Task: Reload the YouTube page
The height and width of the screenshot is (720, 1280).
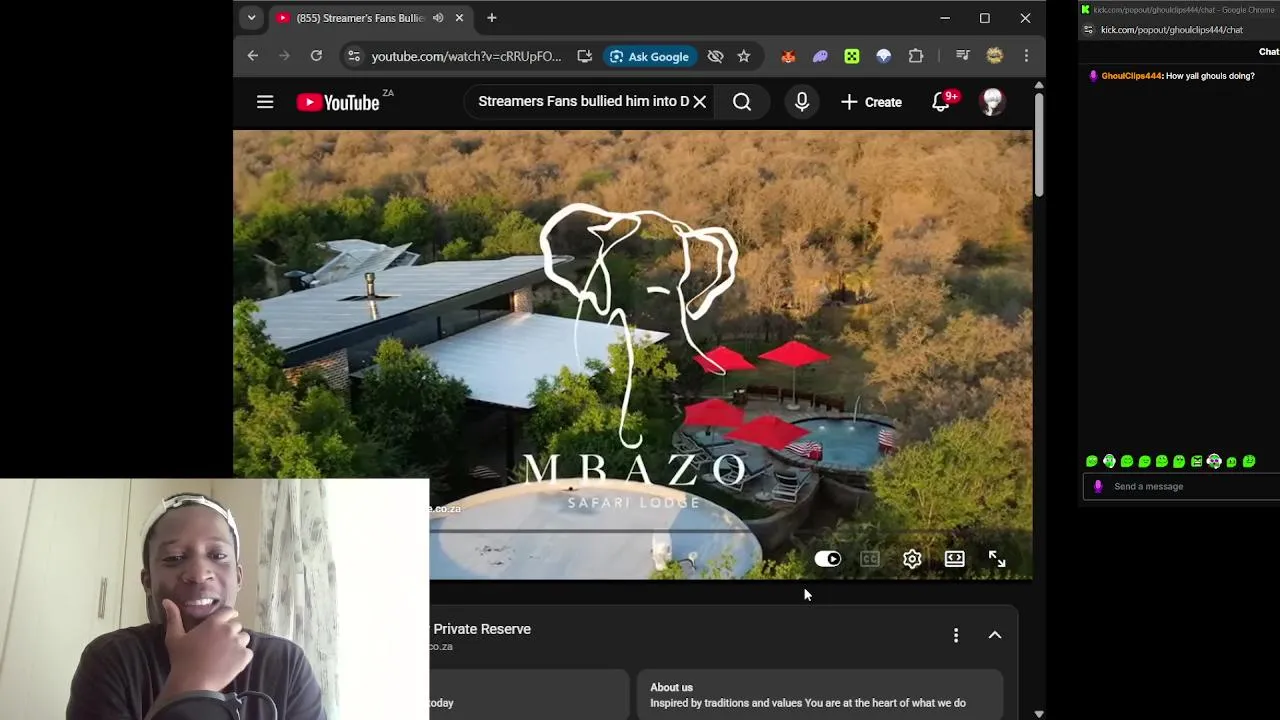Action: 316,56
